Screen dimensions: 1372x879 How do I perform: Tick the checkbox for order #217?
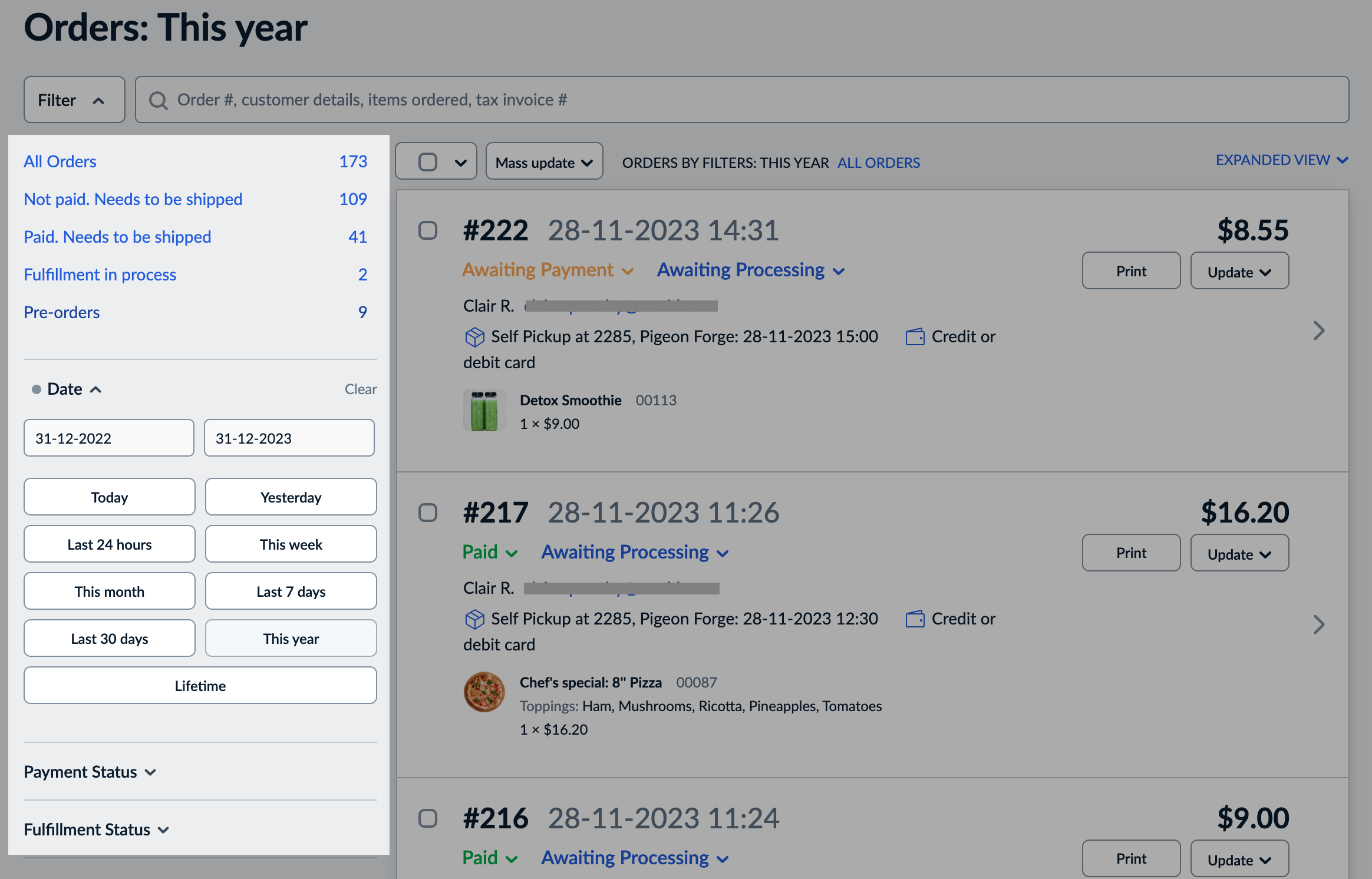428,513
